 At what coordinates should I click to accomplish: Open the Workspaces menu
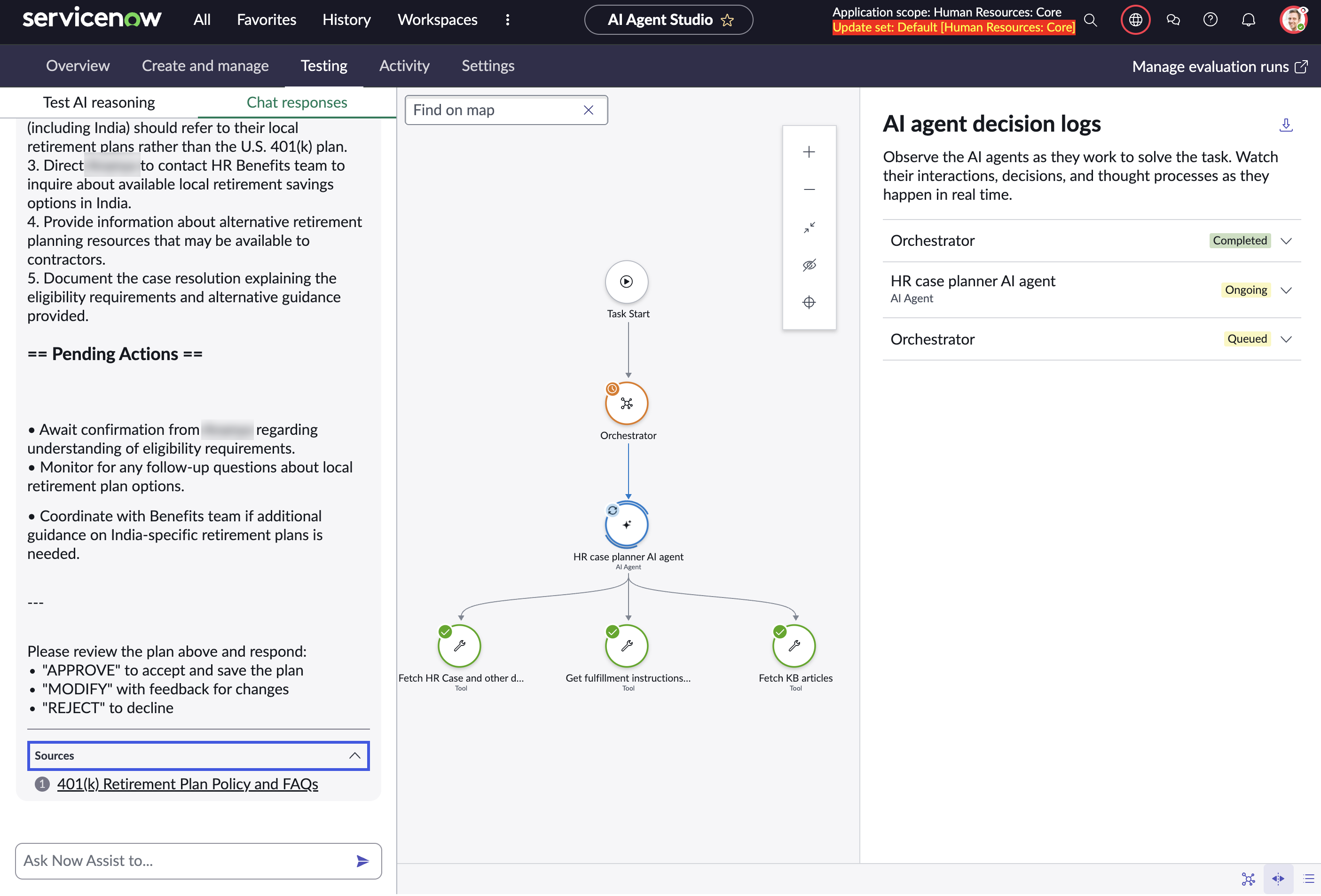437,20
